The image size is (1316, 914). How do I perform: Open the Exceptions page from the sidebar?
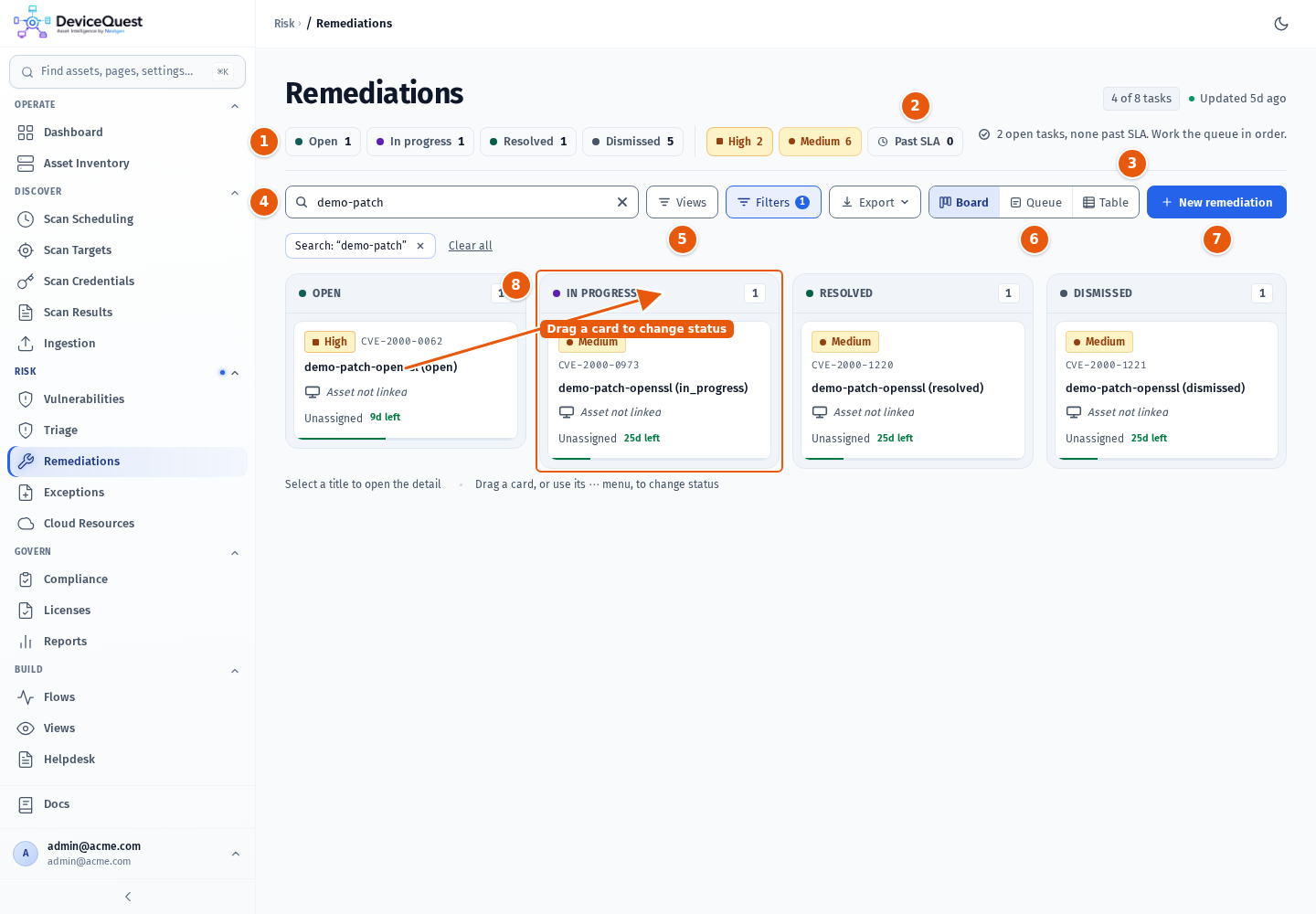(127, 493)
